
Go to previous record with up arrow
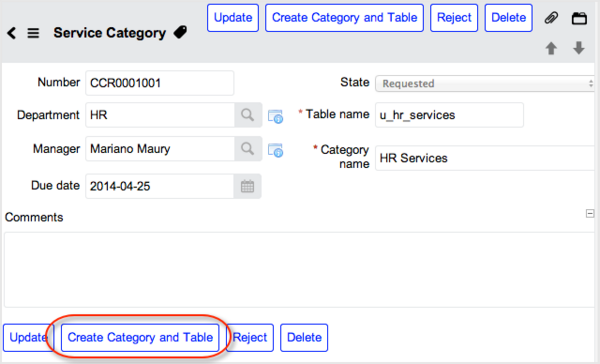[x=551, y=48]
